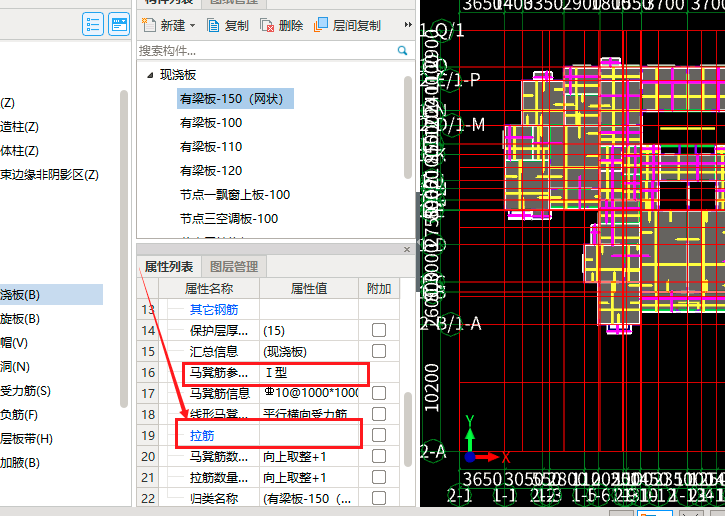
Task: Click 平行横向受力筋 value cell
Action: [x=309, y=414]
